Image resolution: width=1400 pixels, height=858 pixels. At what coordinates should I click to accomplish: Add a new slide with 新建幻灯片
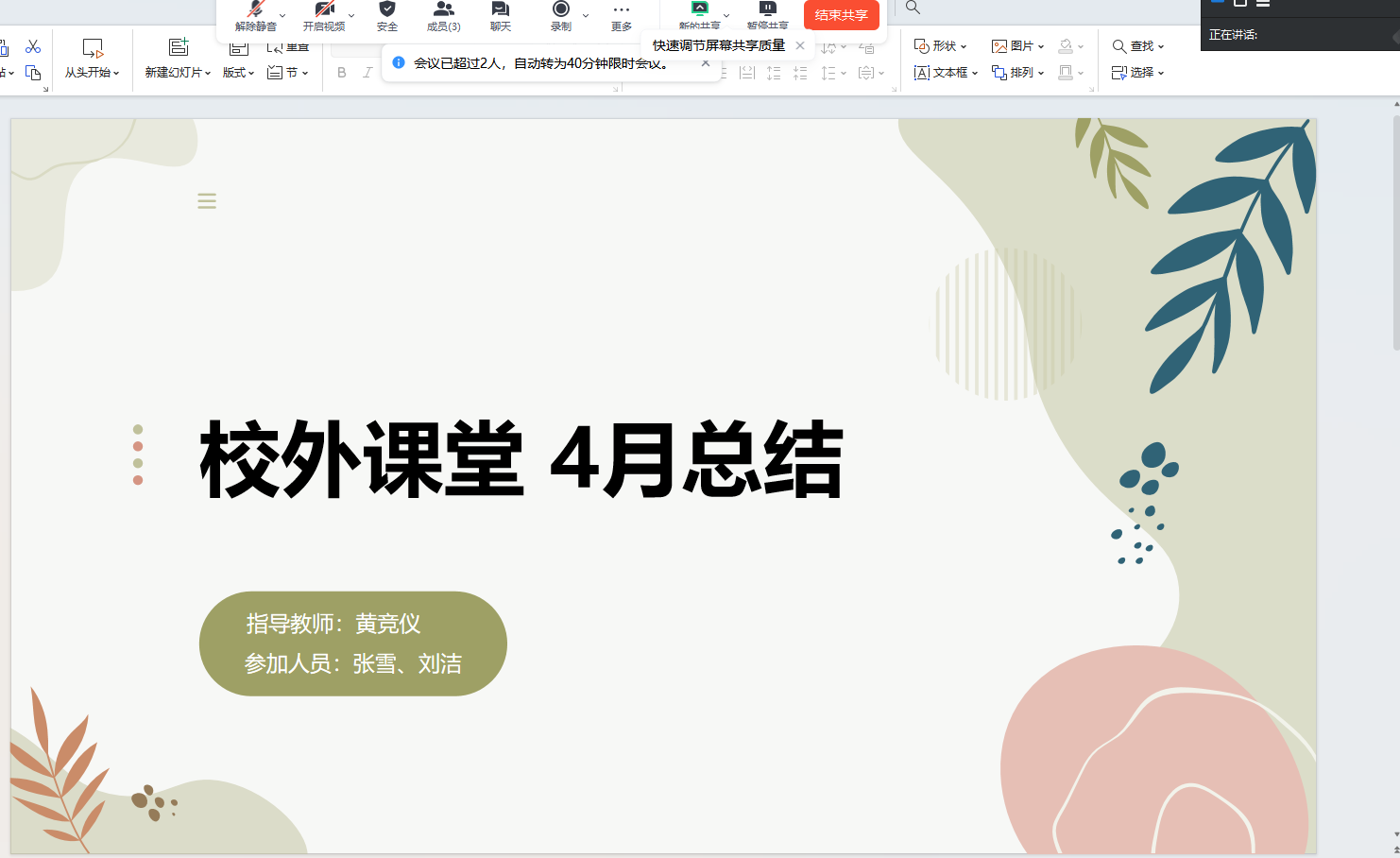[x=178, y=58]
